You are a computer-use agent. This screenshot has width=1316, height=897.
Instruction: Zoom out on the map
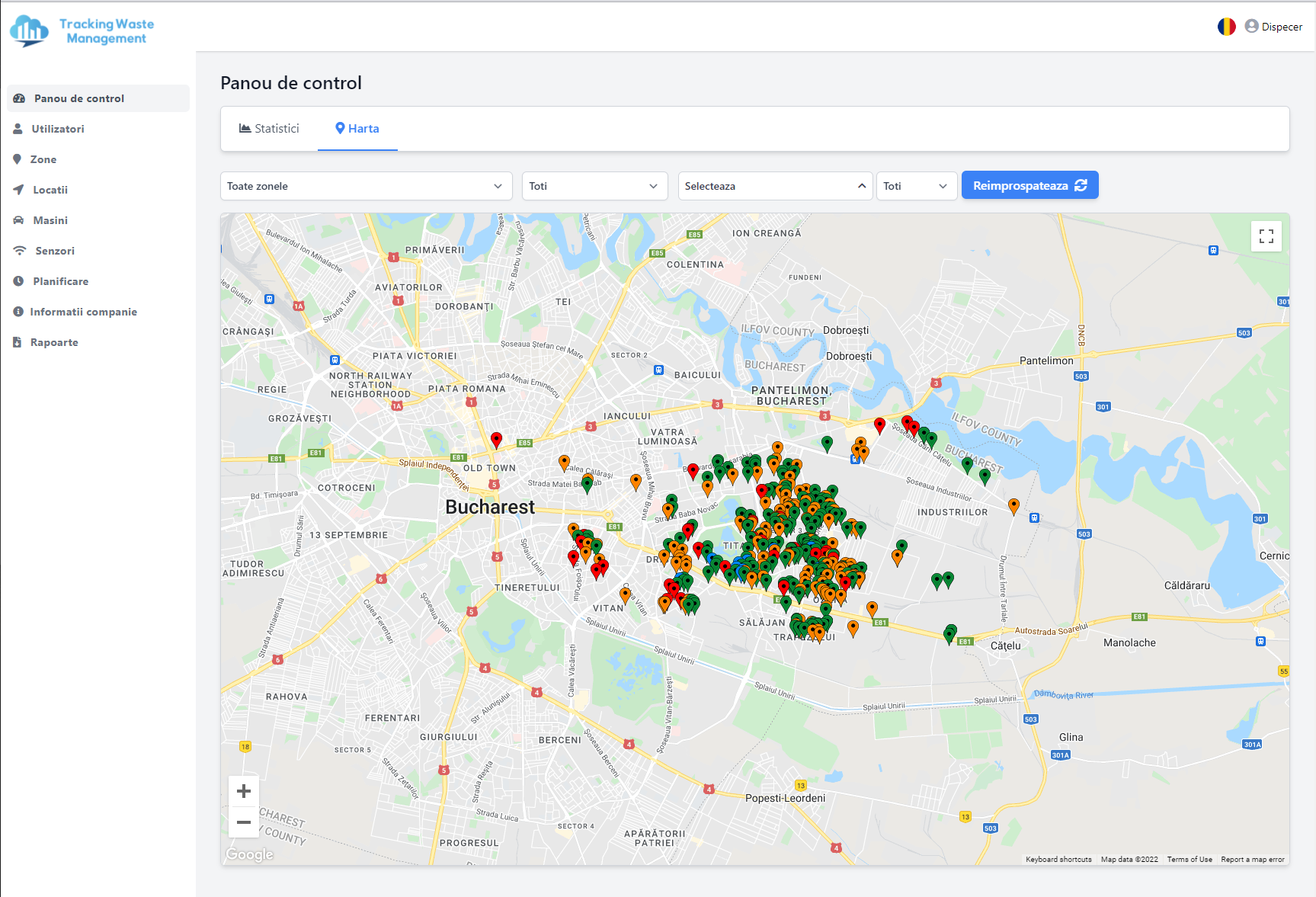coord(244,822)
